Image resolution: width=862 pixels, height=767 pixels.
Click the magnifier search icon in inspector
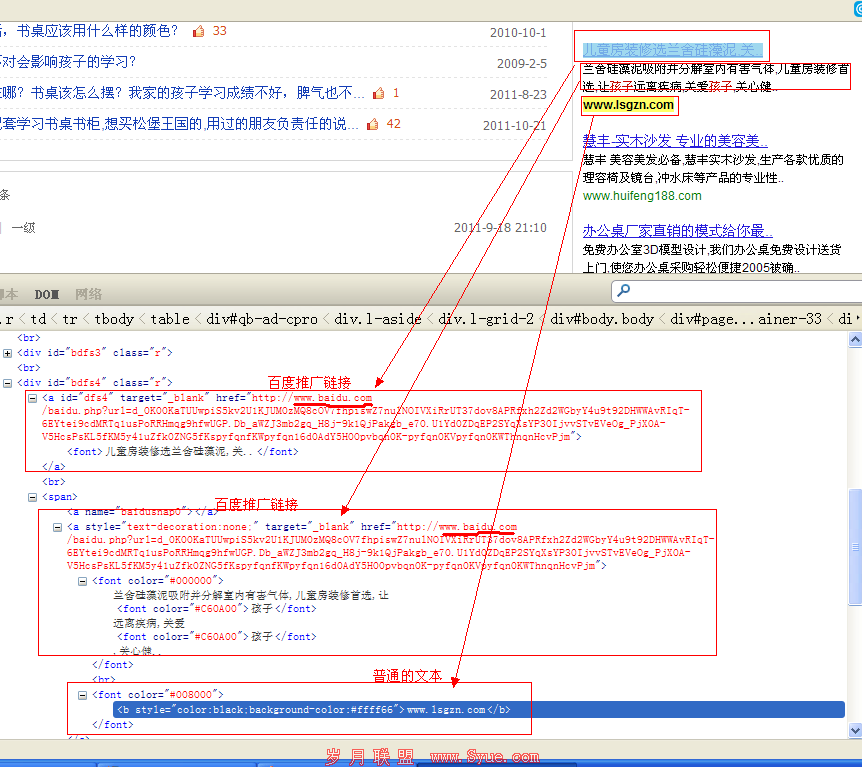(x=623, y=289)
